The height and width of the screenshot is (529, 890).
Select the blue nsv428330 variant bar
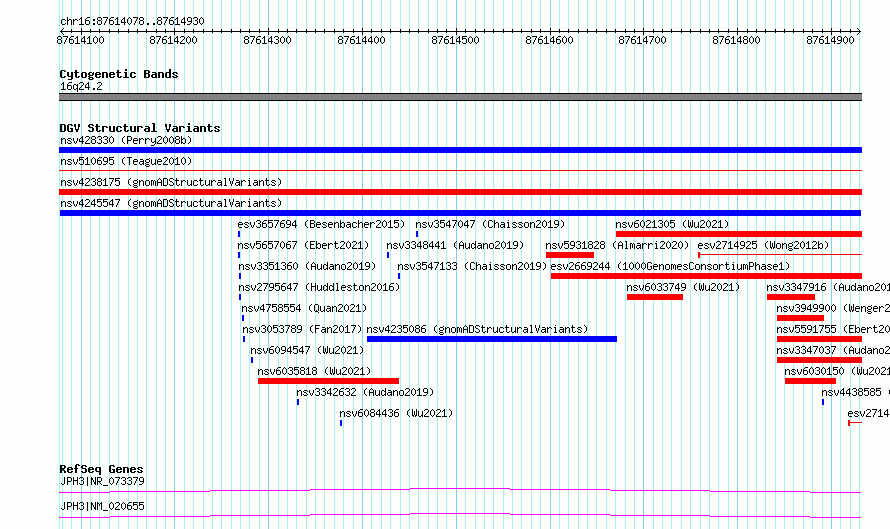click(460, 150)
